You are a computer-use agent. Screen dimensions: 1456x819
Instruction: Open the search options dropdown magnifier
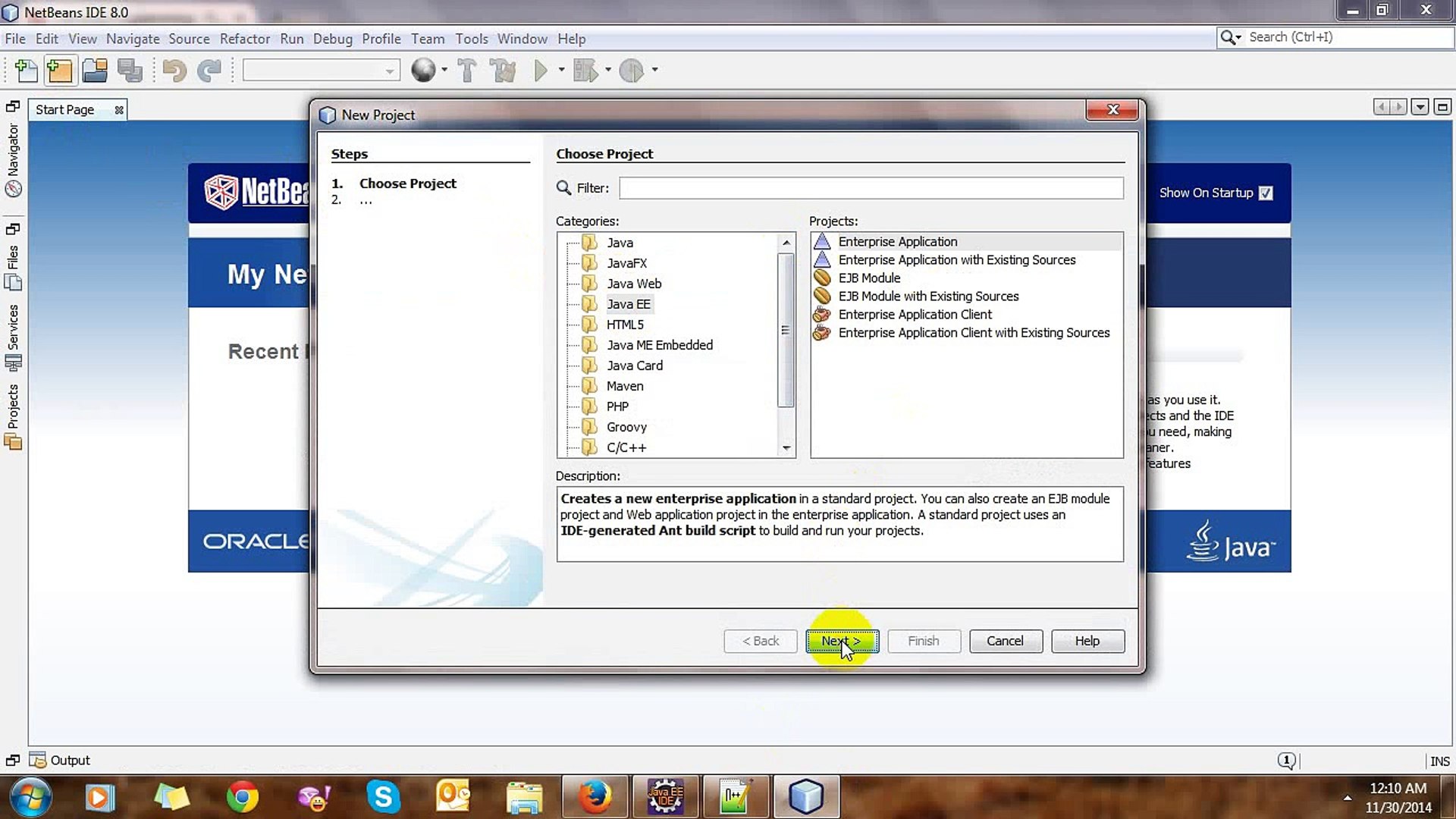tap(1230, 37)
